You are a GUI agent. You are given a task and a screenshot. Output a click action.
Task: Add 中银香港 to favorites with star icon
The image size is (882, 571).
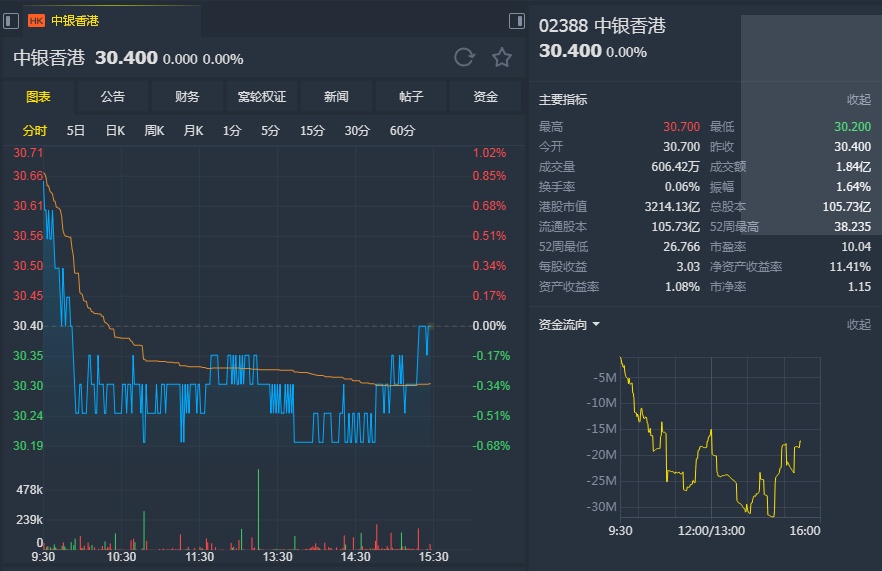(x=502, y=58)
